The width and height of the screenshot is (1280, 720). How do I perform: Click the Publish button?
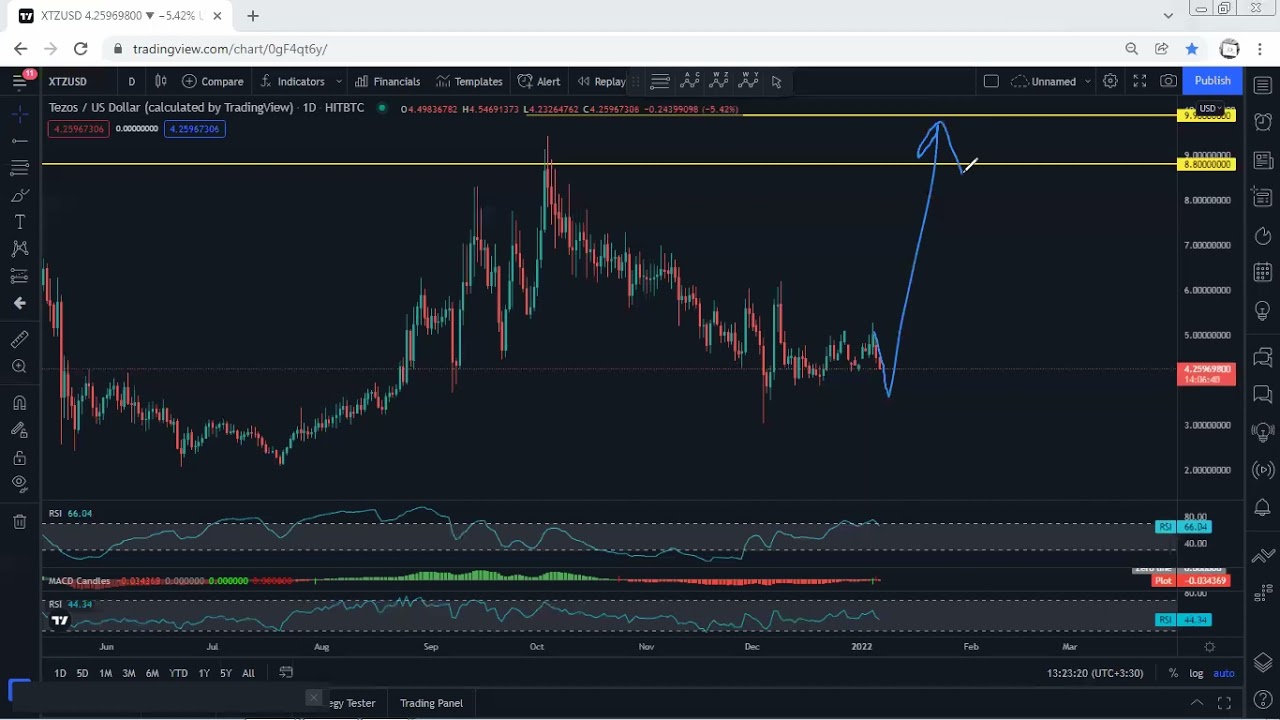click(1212, 81)
